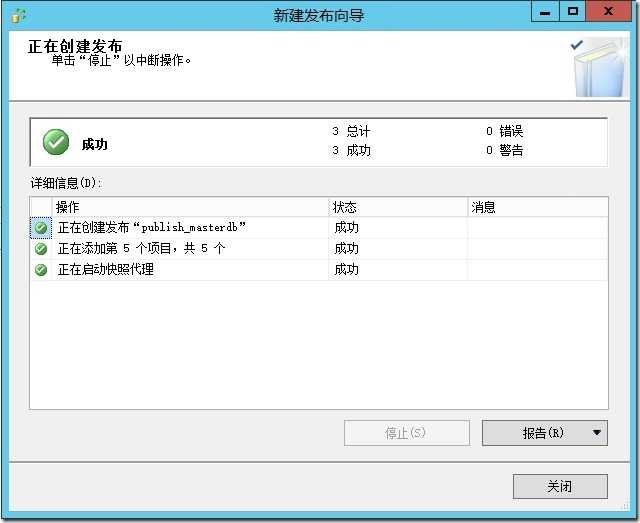Click the success icon beside the adding articles row
This screenshot has height=523, width=640.
pyautogui.click(x=41, y=249)
